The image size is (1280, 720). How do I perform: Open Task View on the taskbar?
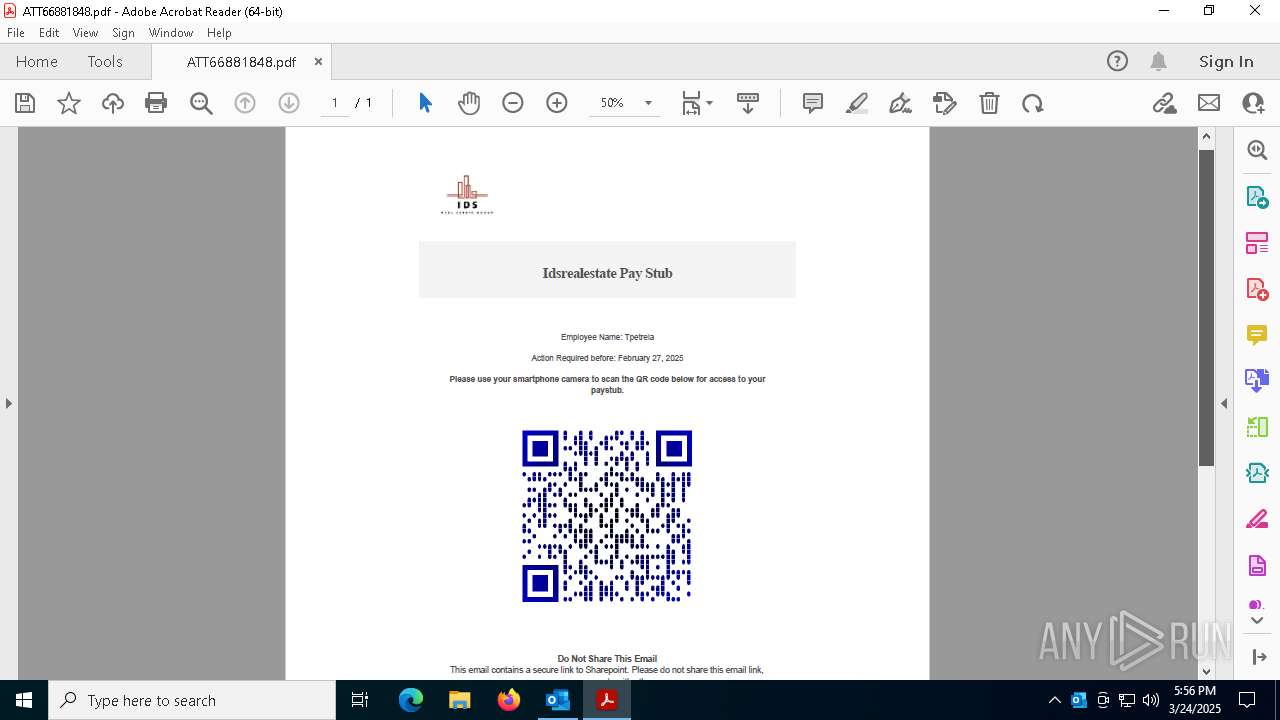tap(361, 700)
